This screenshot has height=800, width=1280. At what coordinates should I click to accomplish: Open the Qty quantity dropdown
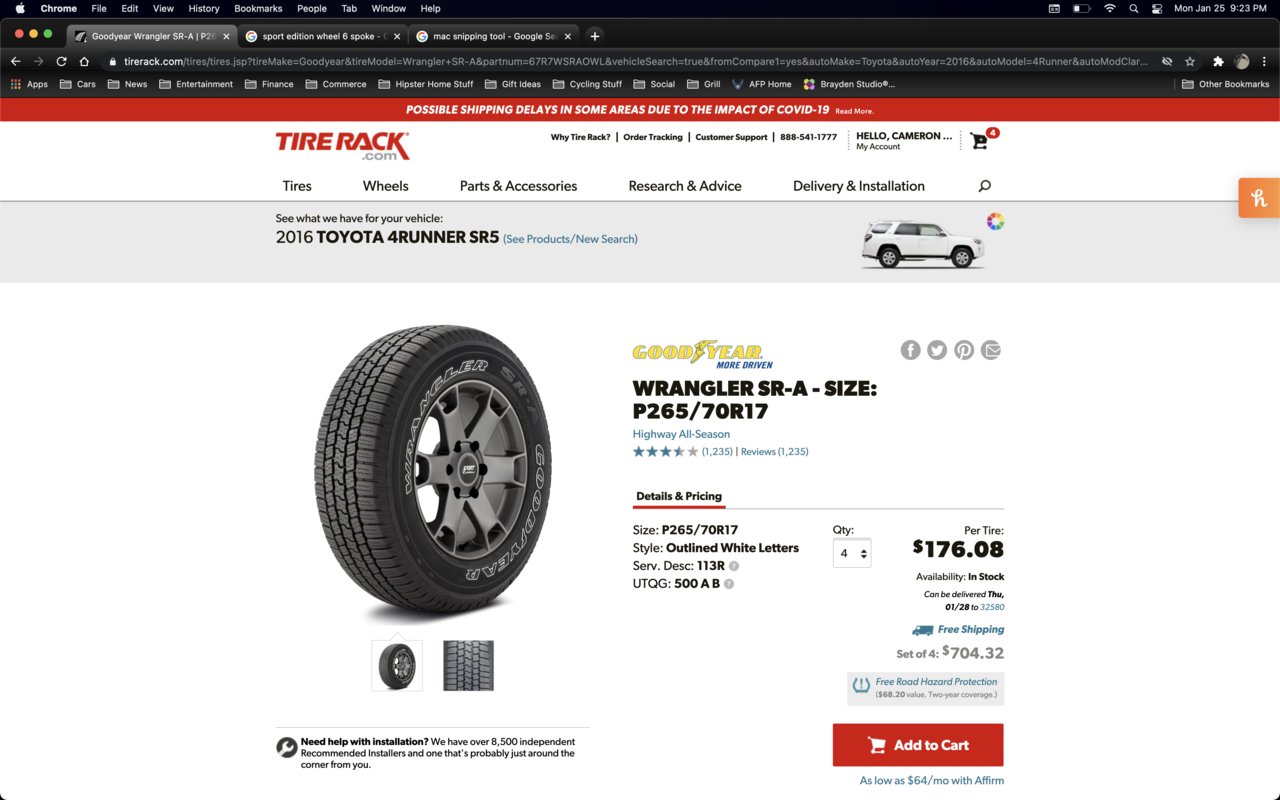pyautogui.click(x=852, y=553)
